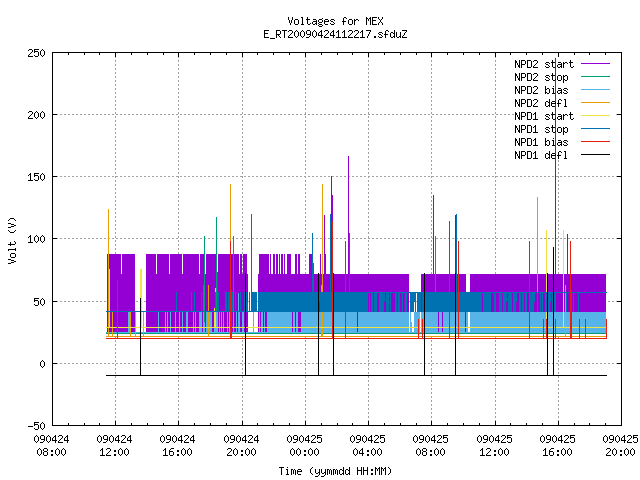Click the x-axis tick '090425 16:00'
Screen dimensions: 640x480
[558, 446]
